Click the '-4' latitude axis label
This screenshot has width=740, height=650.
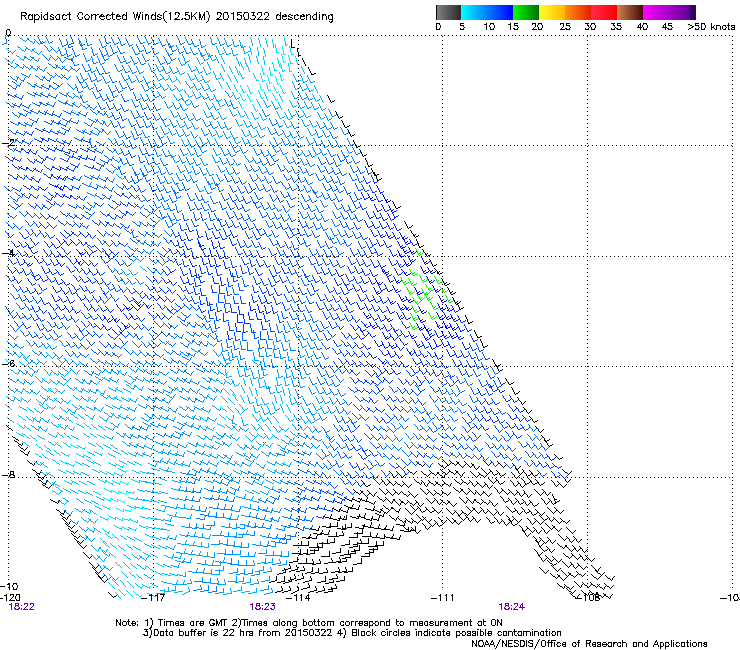pyautogui.click(x=8, y=253)
